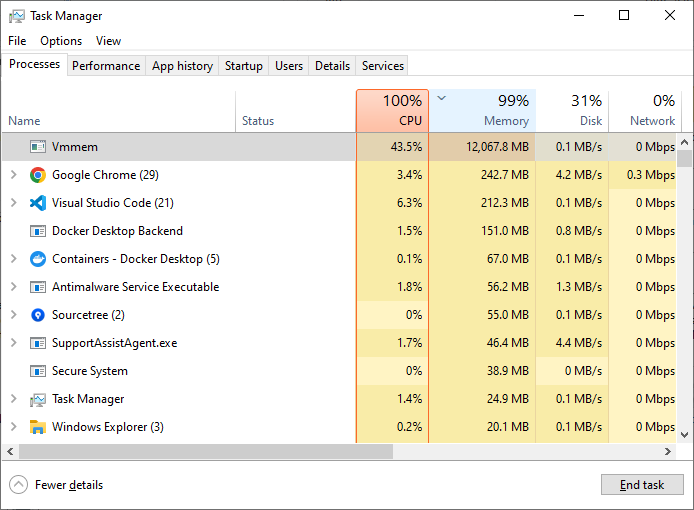Expand the SupportAssistAgent.exe row
This screenshot has width=694, height=510.
pyautogui.click(x=14, y=343)
